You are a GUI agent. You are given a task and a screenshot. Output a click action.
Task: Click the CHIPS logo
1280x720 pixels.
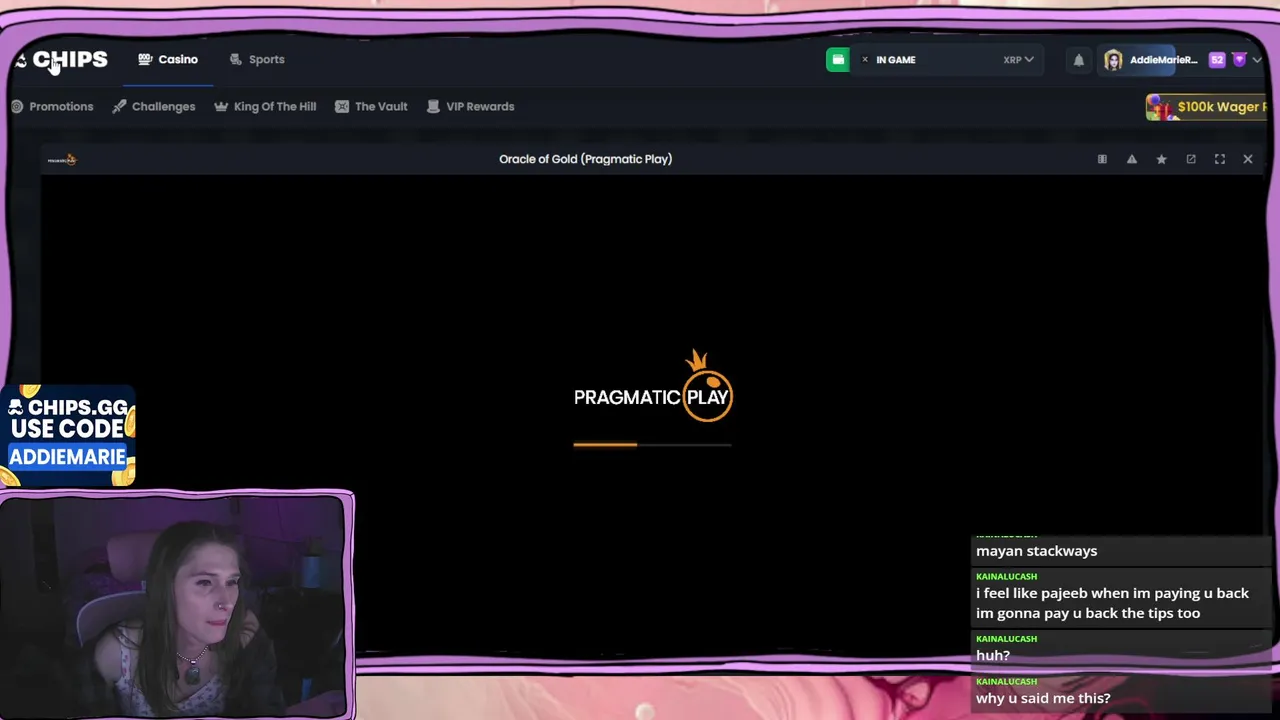(62, 60)
